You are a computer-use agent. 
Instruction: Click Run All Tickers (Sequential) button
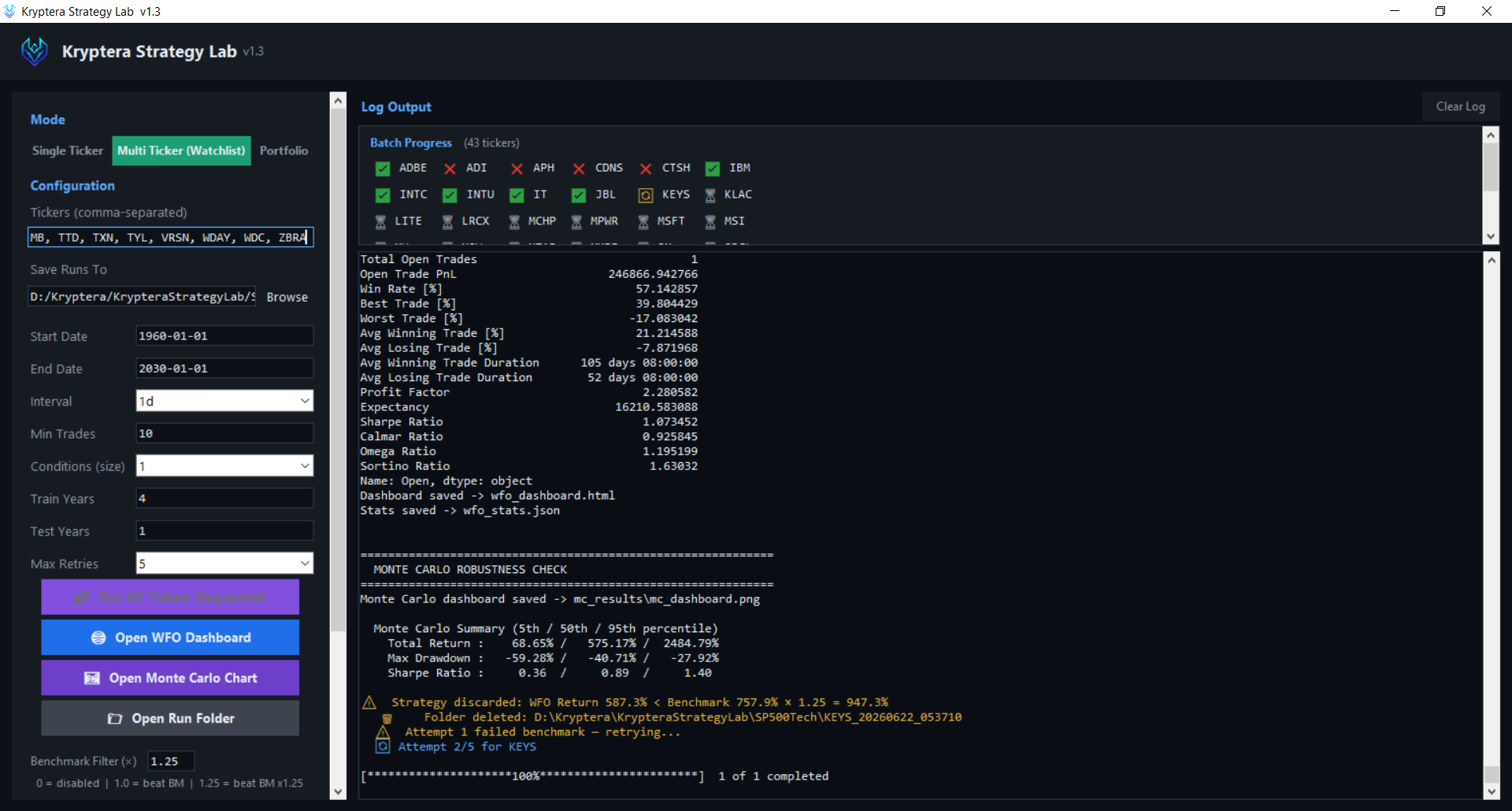tap(170, 597)
